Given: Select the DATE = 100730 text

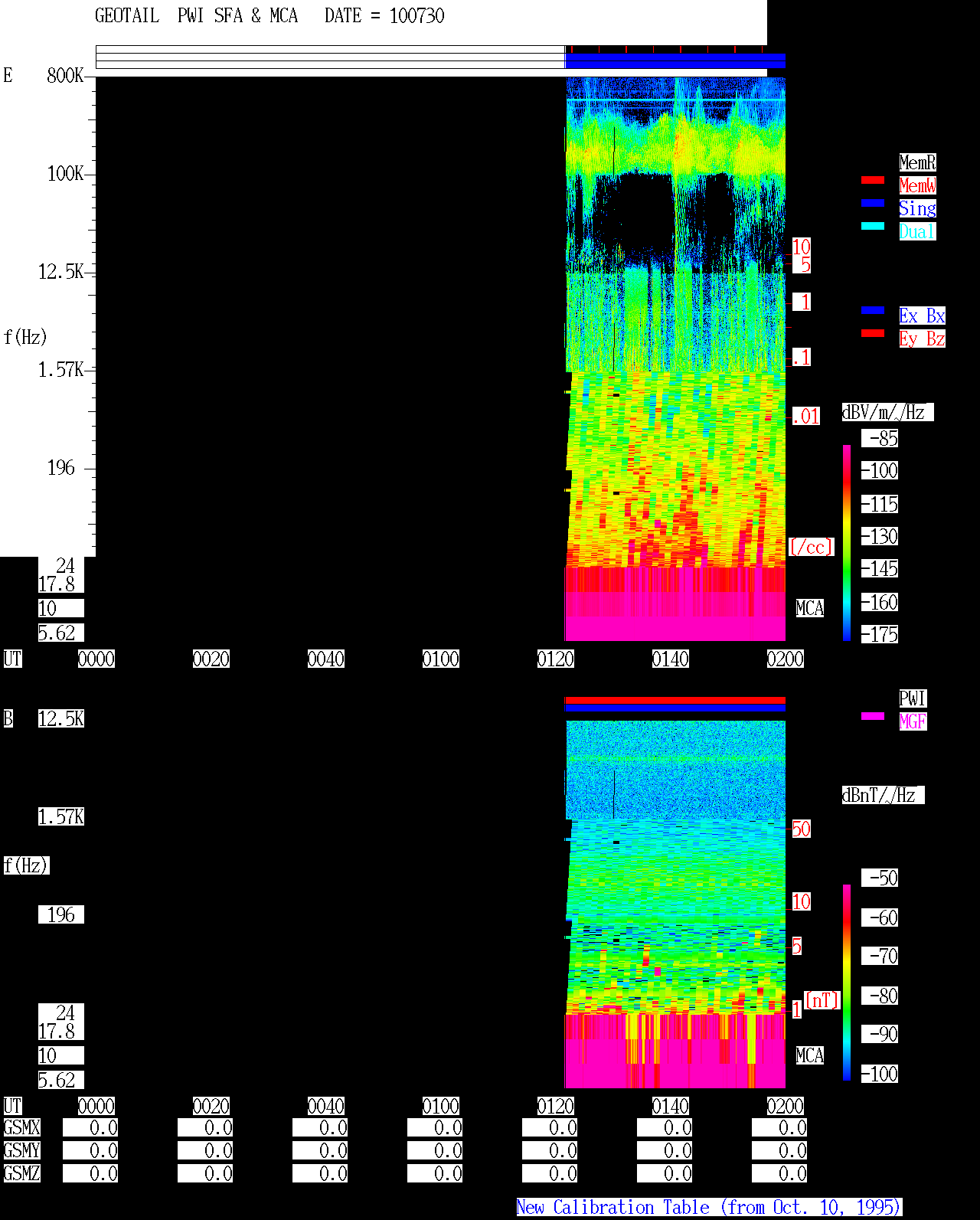Looking at the screenshot, I should click(x=384, y=16).
